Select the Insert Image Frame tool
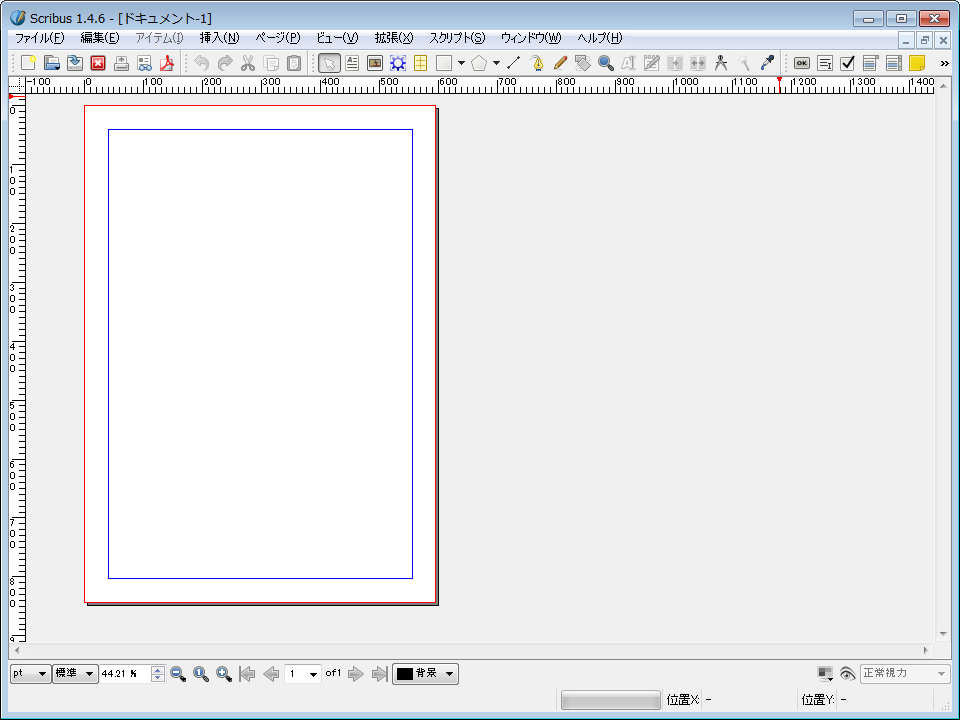960x720 pixels. point(375,63)
